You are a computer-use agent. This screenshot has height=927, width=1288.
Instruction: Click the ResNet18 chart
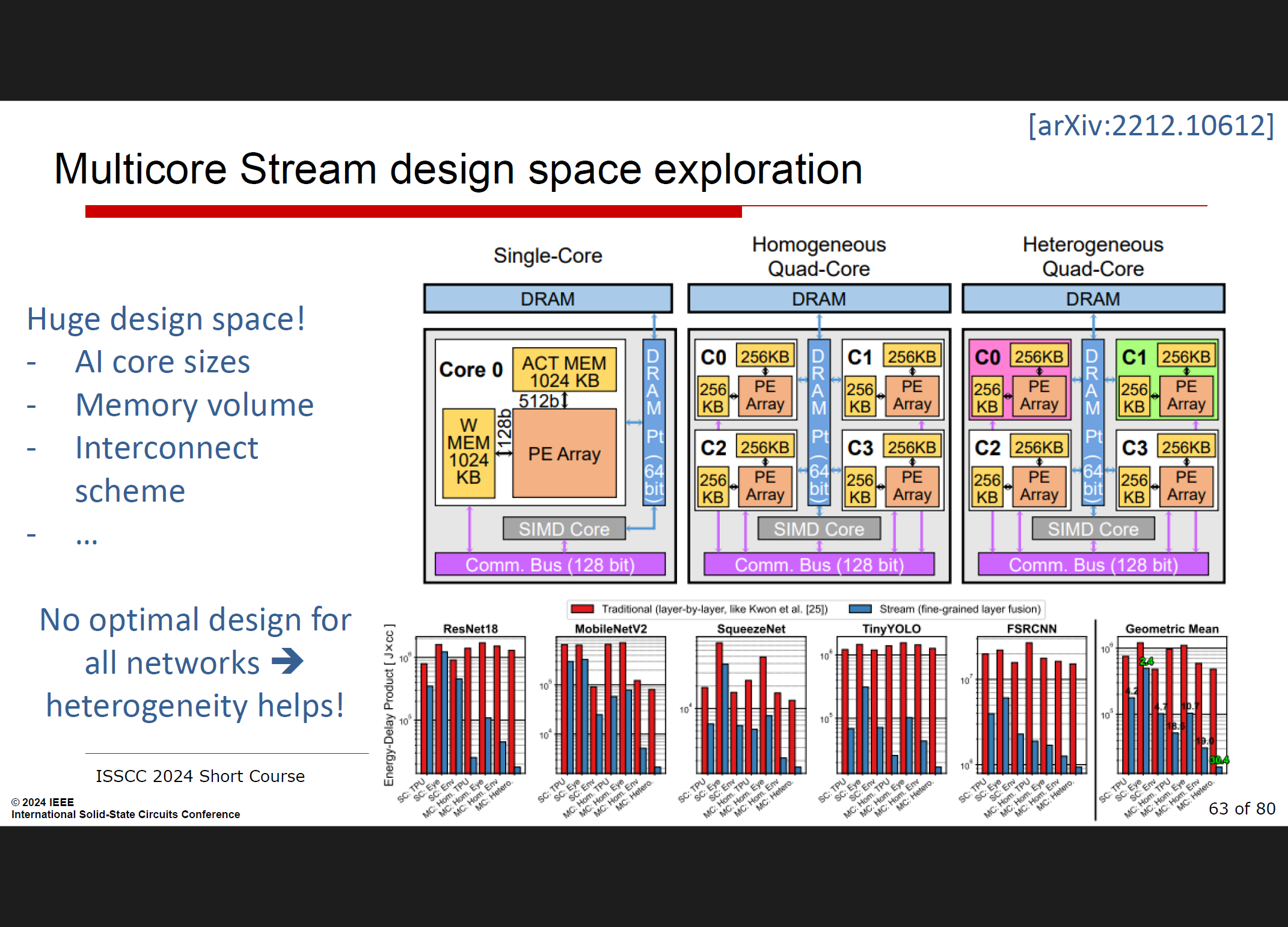click(470, 704)
